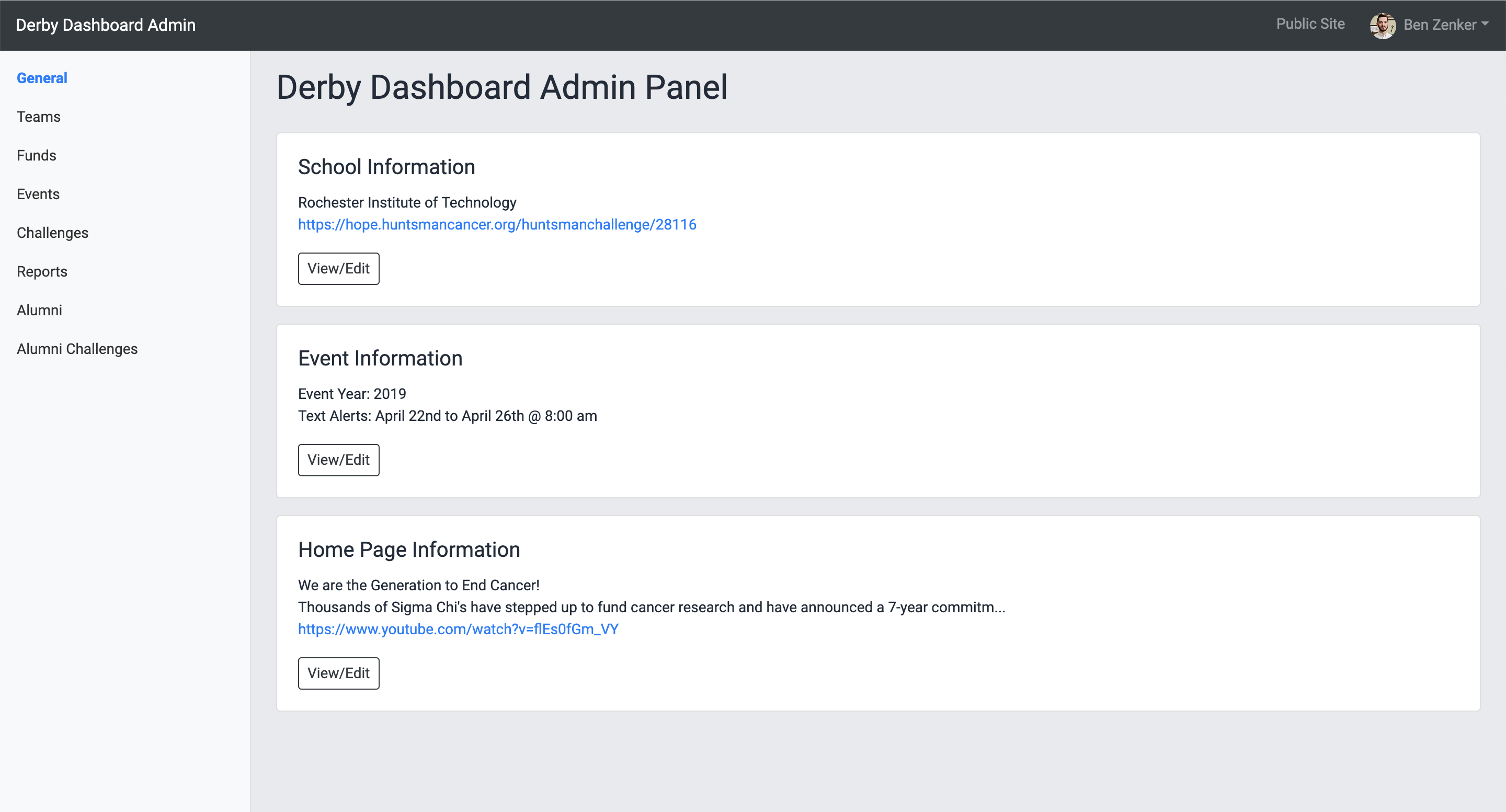Expand the caret next to Ben Zenker
The image size is (1506, 812).
(x=1486, y=25)
